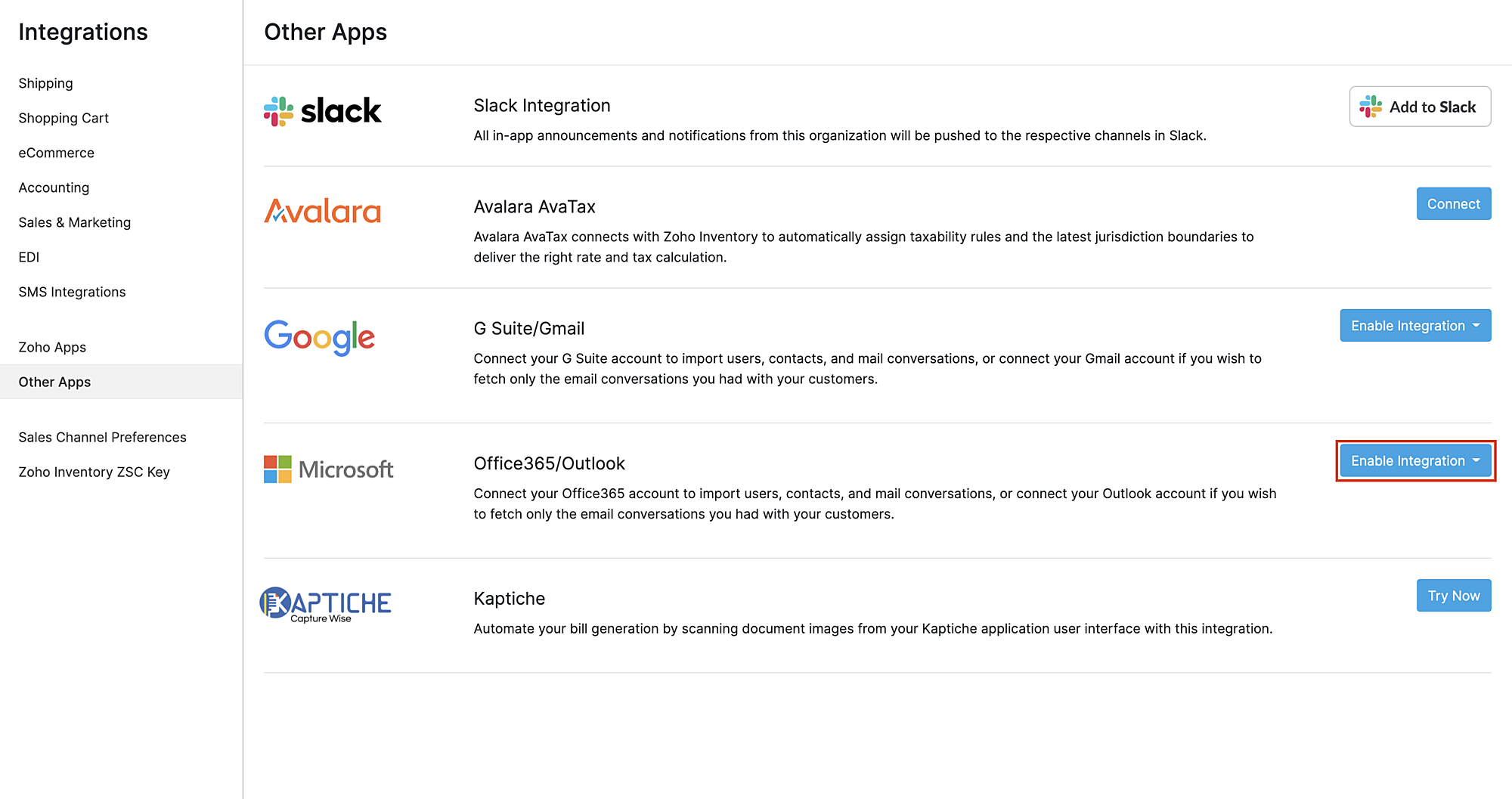Click the Avalara logo
Image resolution: width=1512 pixels, height=799 pixels.
(323, 212)
